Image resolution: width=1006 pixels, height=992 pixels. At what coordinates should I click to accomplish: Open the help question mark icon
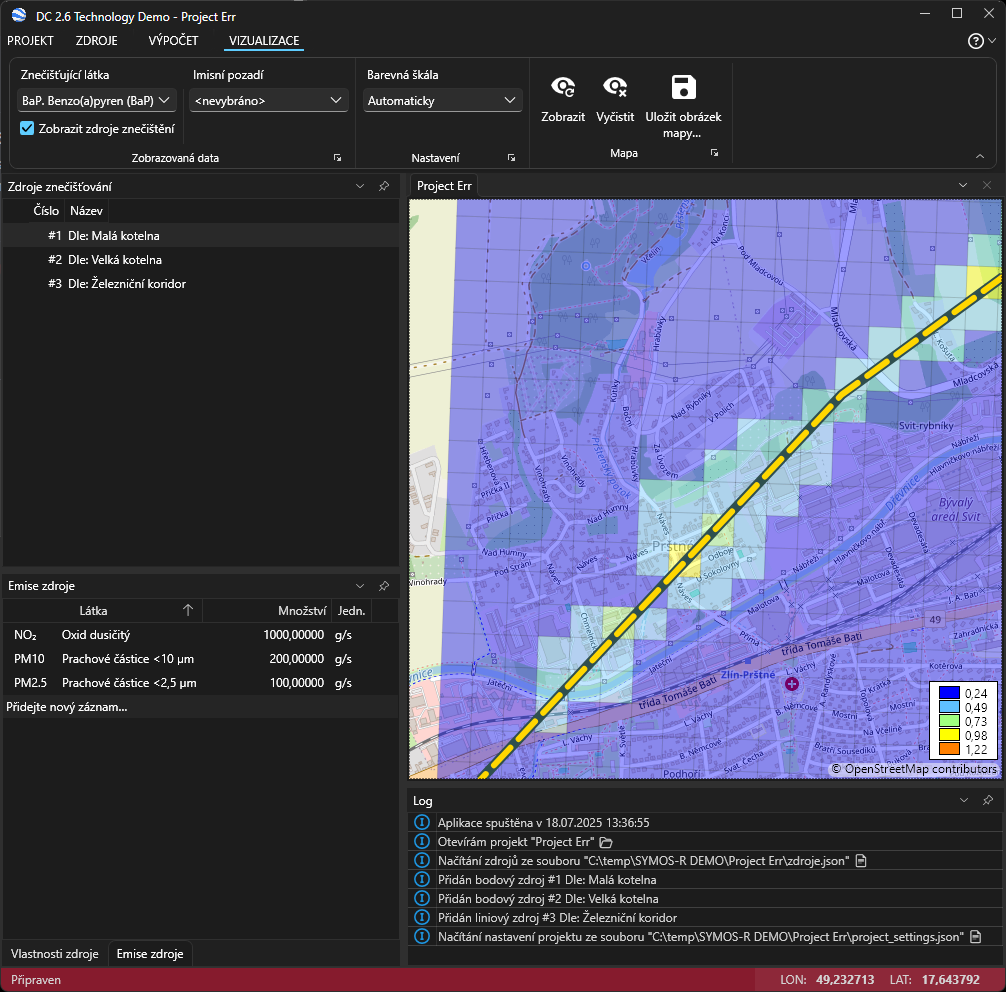click(976, 41)
